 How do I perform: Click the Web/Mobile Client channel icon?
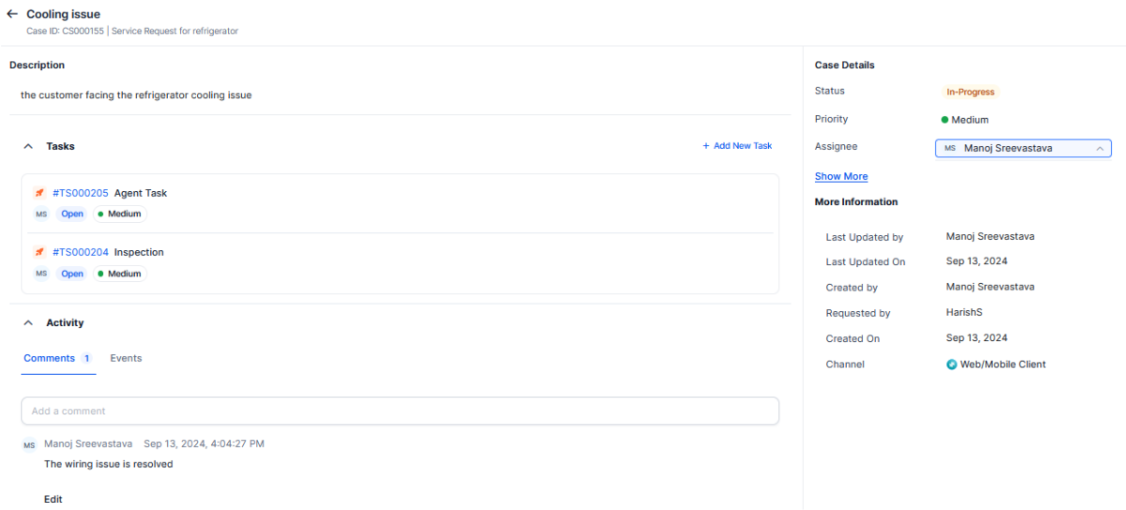coord(952,365)
